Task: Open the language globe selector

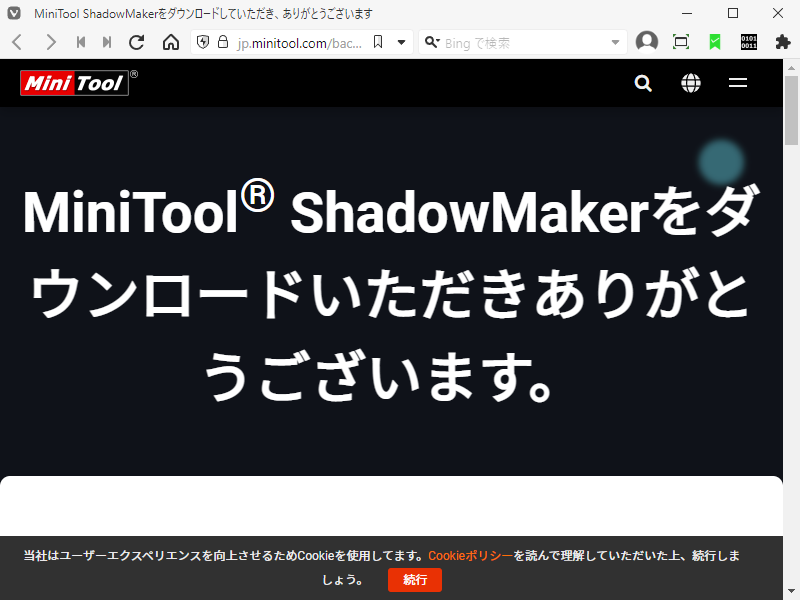Action: coord(691,83)
